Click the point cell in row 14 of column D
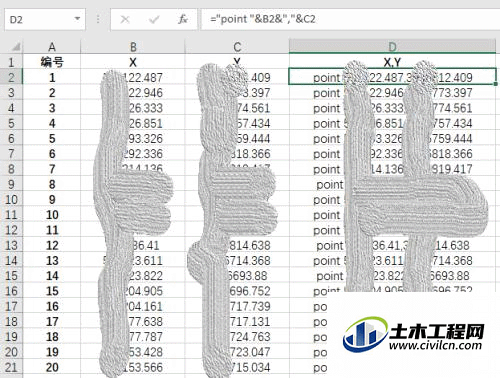 pos(392,260)
